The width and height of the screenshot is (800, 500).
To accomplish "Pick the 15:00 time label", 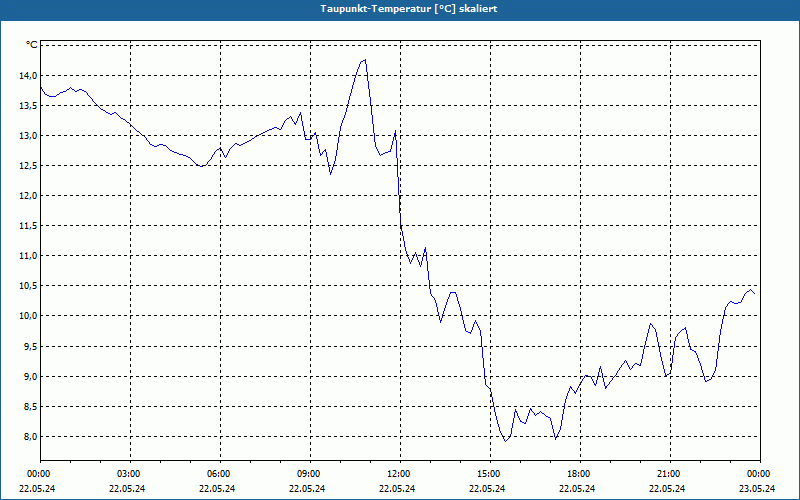I will pos(488,474).
